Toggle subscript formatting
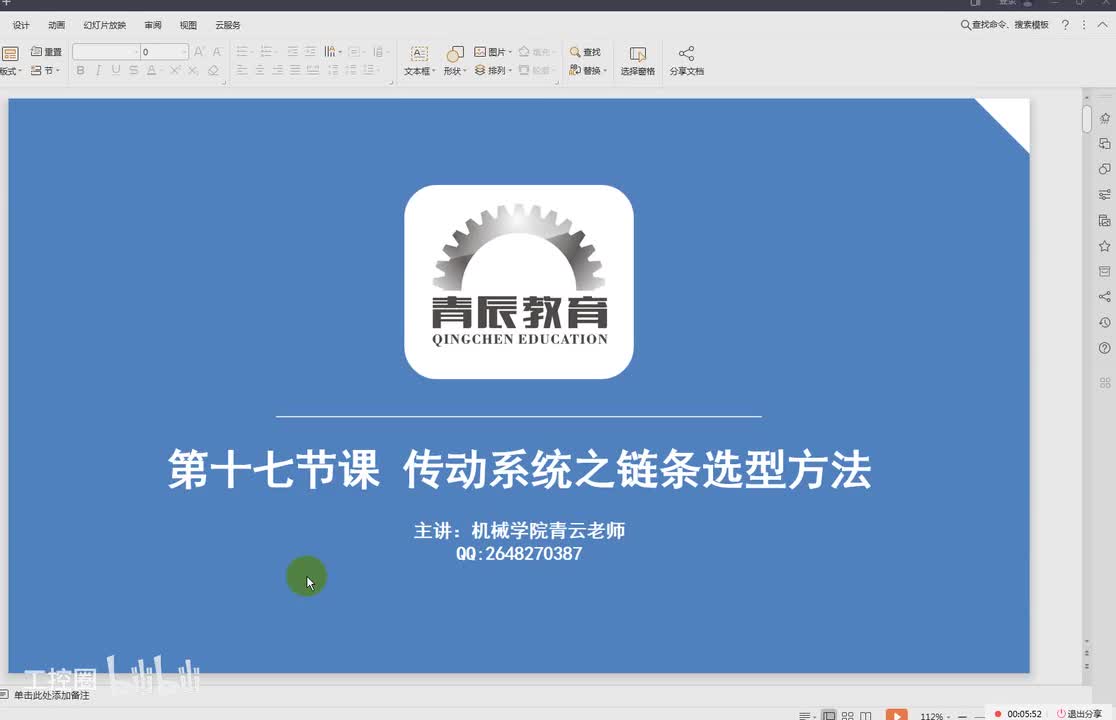 tap(193, 70)
